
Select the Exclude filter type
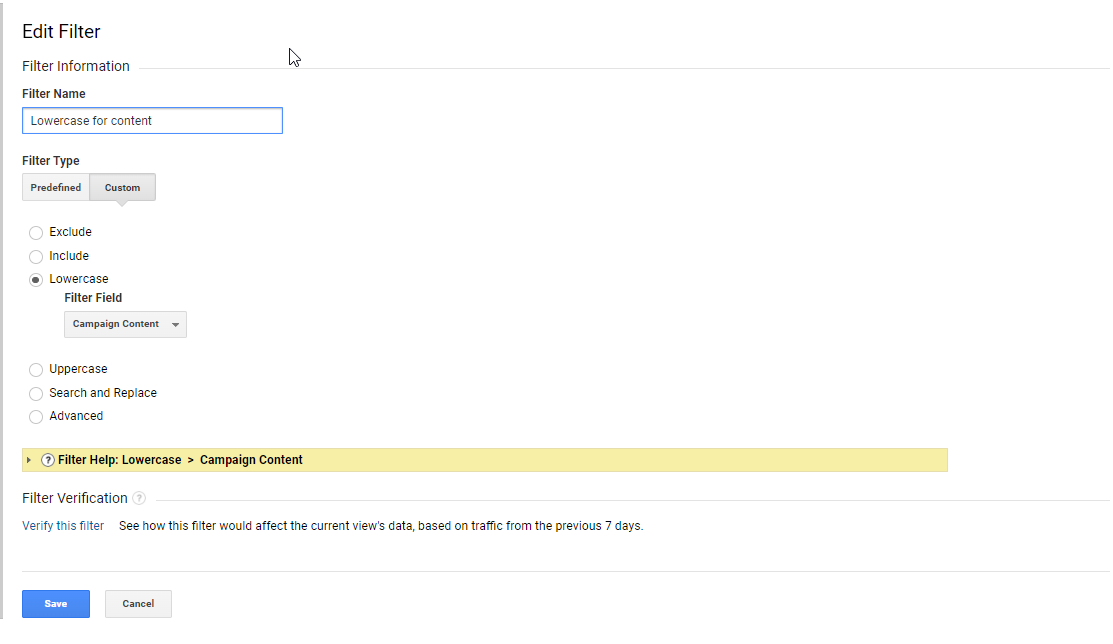pos(36,232)
